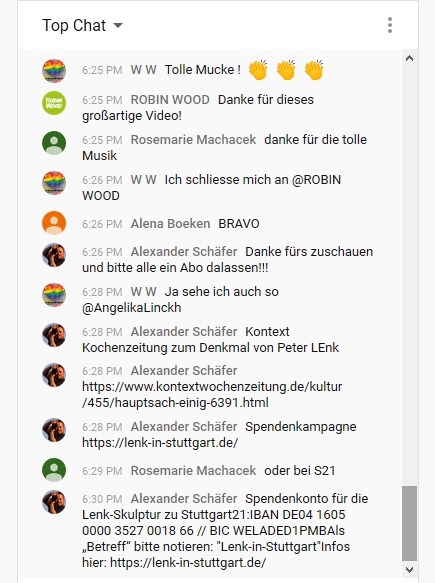Click W W rainbow heart avatar next to Tolle Mucke
The height and width of the screenshot is (583, 435).
point(54,71)
